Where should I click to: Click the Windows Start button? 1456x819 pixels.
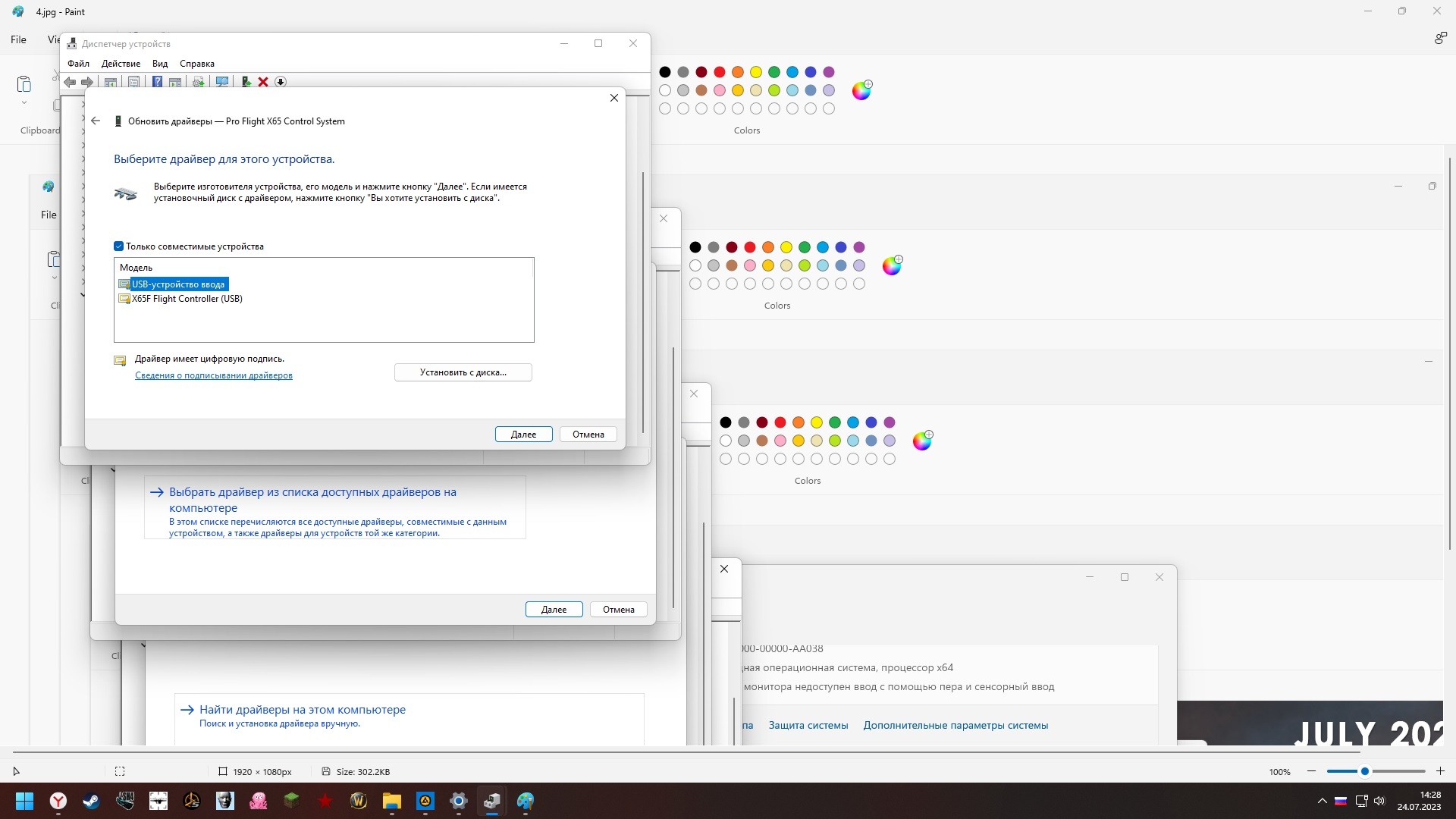(x=24, y=801)
